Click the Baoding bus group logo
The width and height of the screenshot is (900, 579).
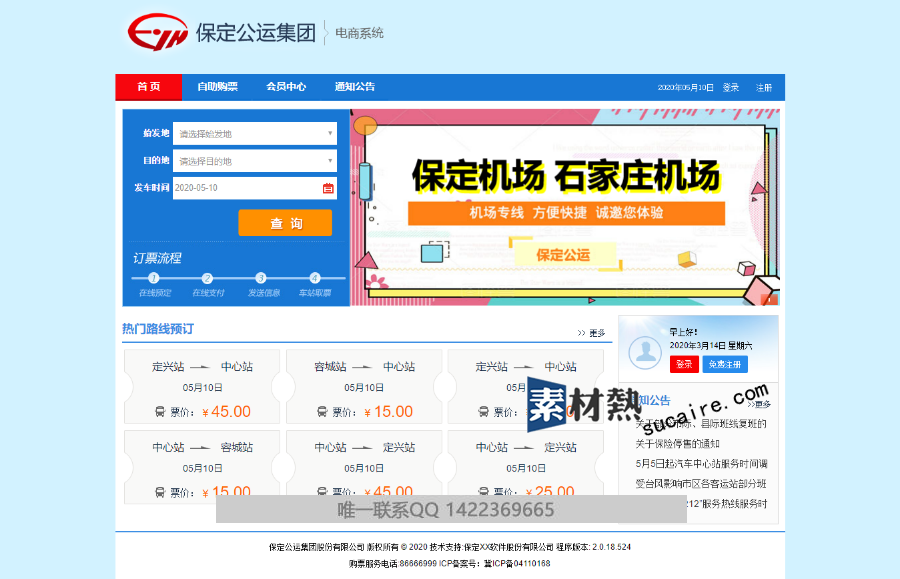click(157, 32)
